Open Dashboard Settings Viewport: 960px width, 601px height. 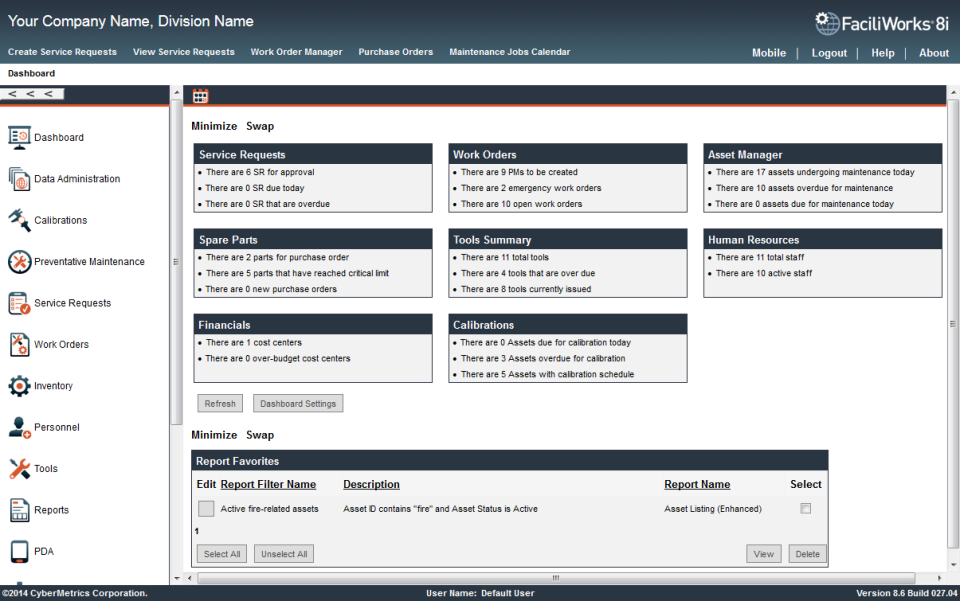[x=298, y=403]
